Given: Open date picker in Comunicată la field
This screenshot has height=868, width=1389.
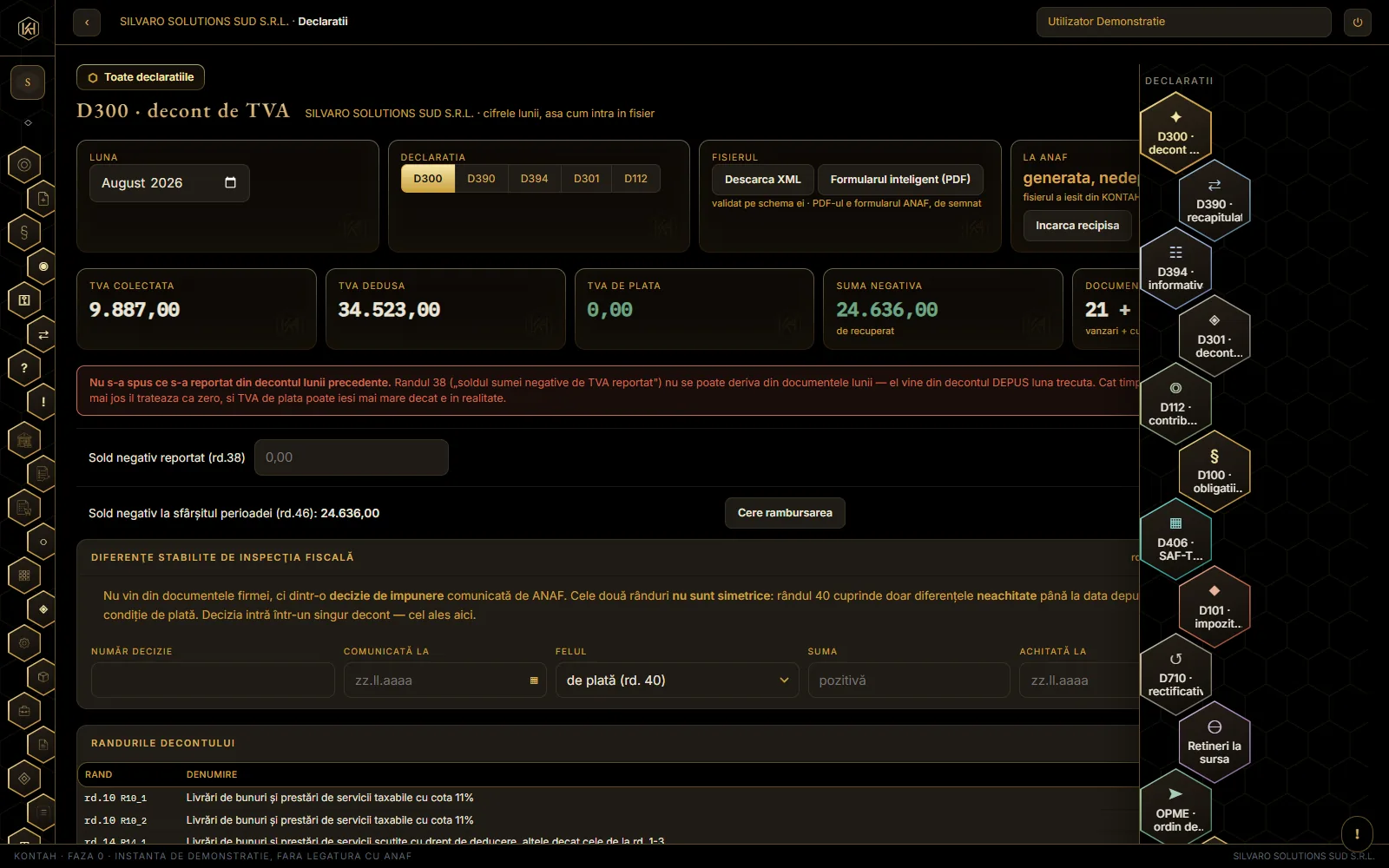Looking at the screenshot, I should coord(534,681).
